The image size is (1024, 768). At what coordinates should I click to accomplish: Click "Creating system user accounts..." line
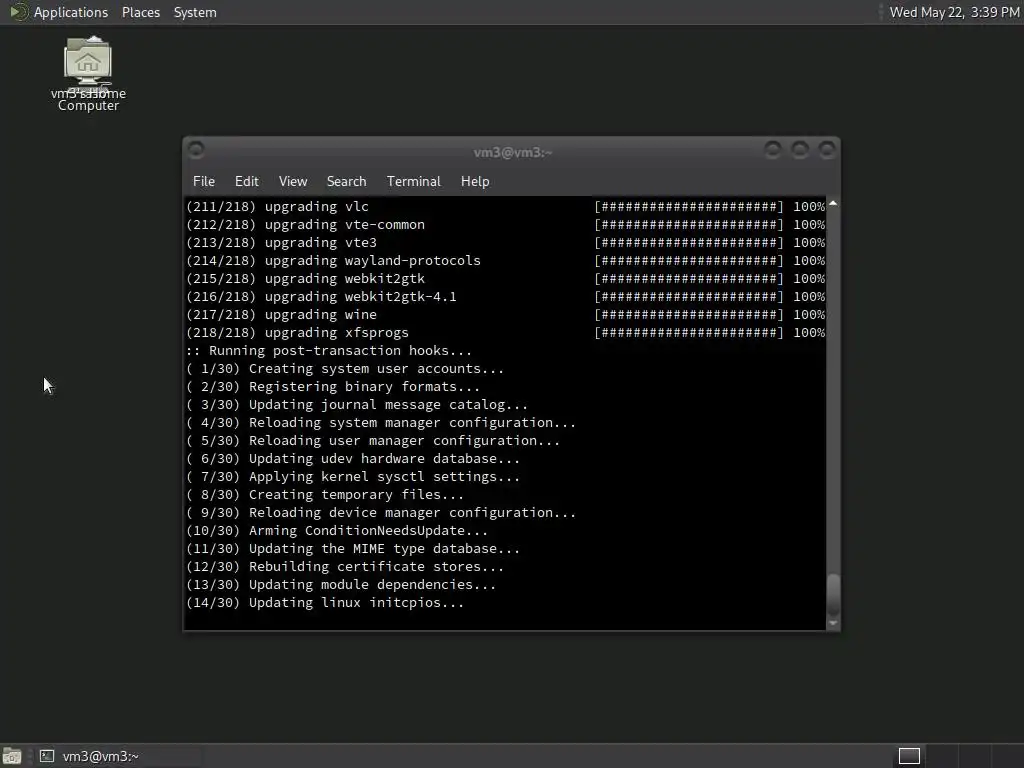[x=345, y=368]
